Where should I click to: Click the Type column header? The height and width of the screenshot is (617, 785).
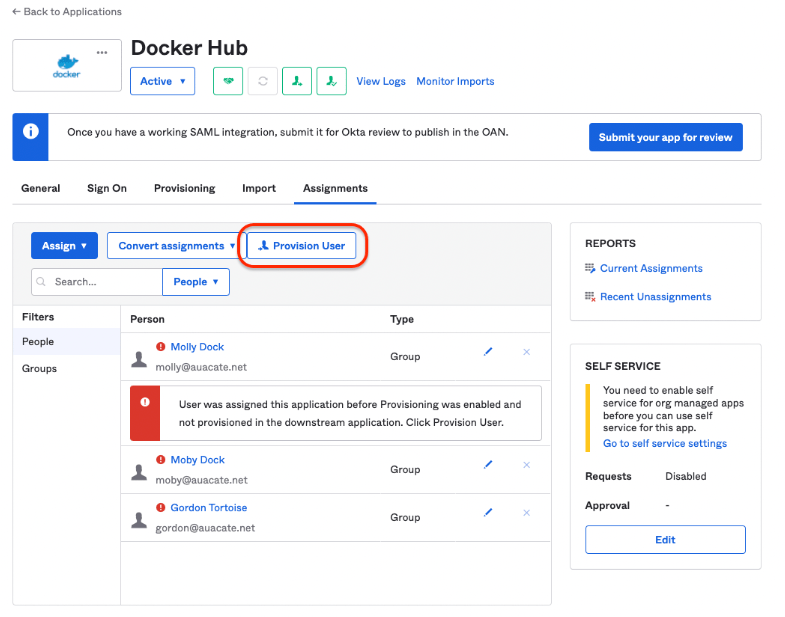pos(402,319)
